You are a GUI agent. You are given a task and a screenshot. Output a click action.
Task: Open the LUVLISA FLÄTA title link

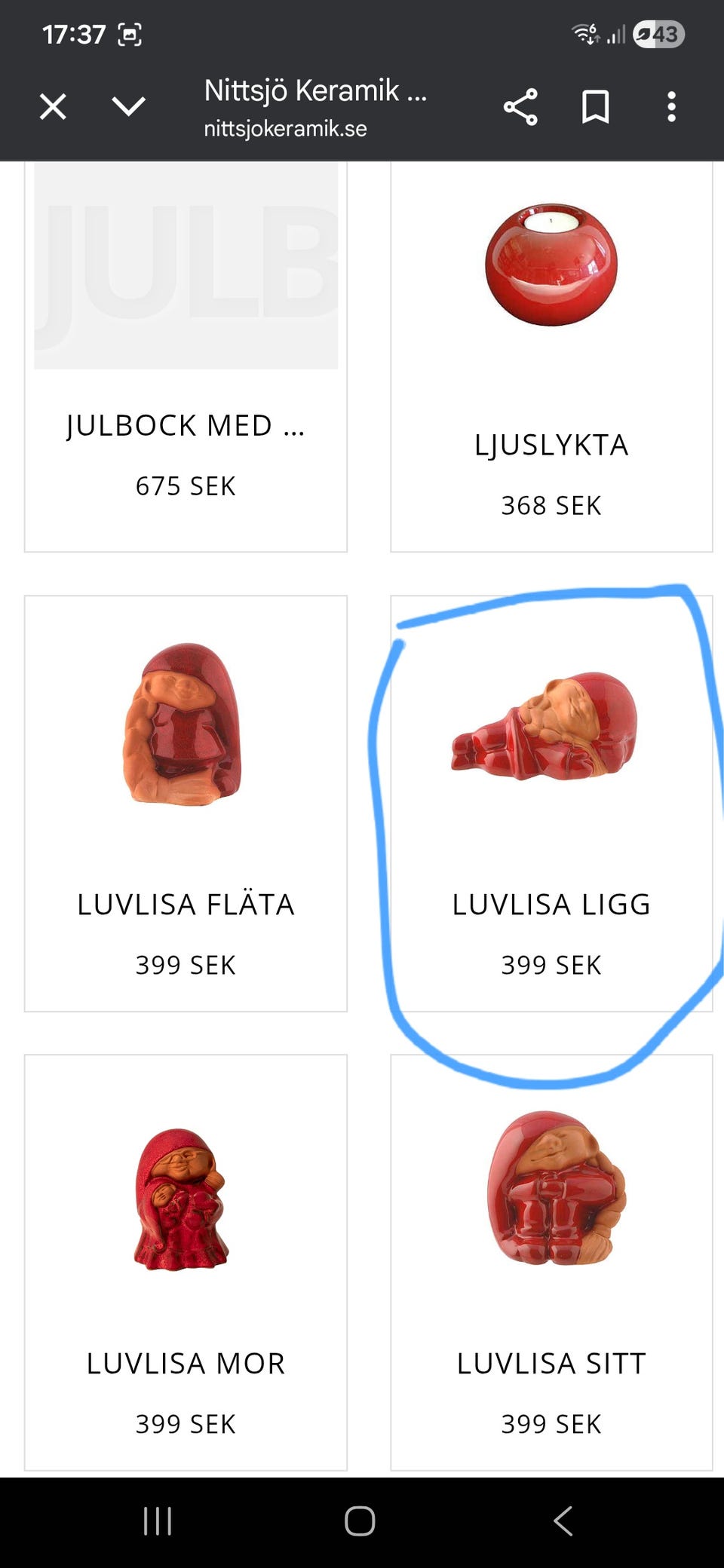[x=186, y=904]
